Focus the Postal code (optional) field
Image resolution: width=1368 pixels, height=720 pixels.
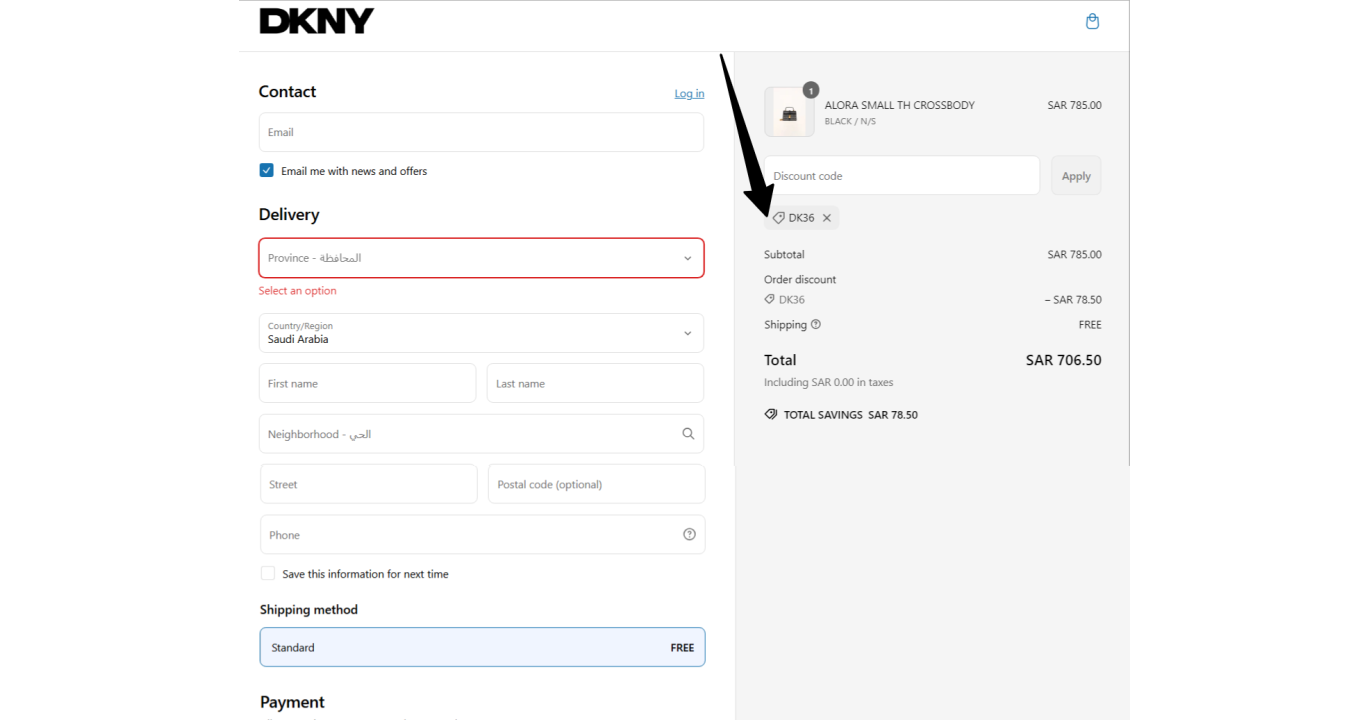(596, 484)
